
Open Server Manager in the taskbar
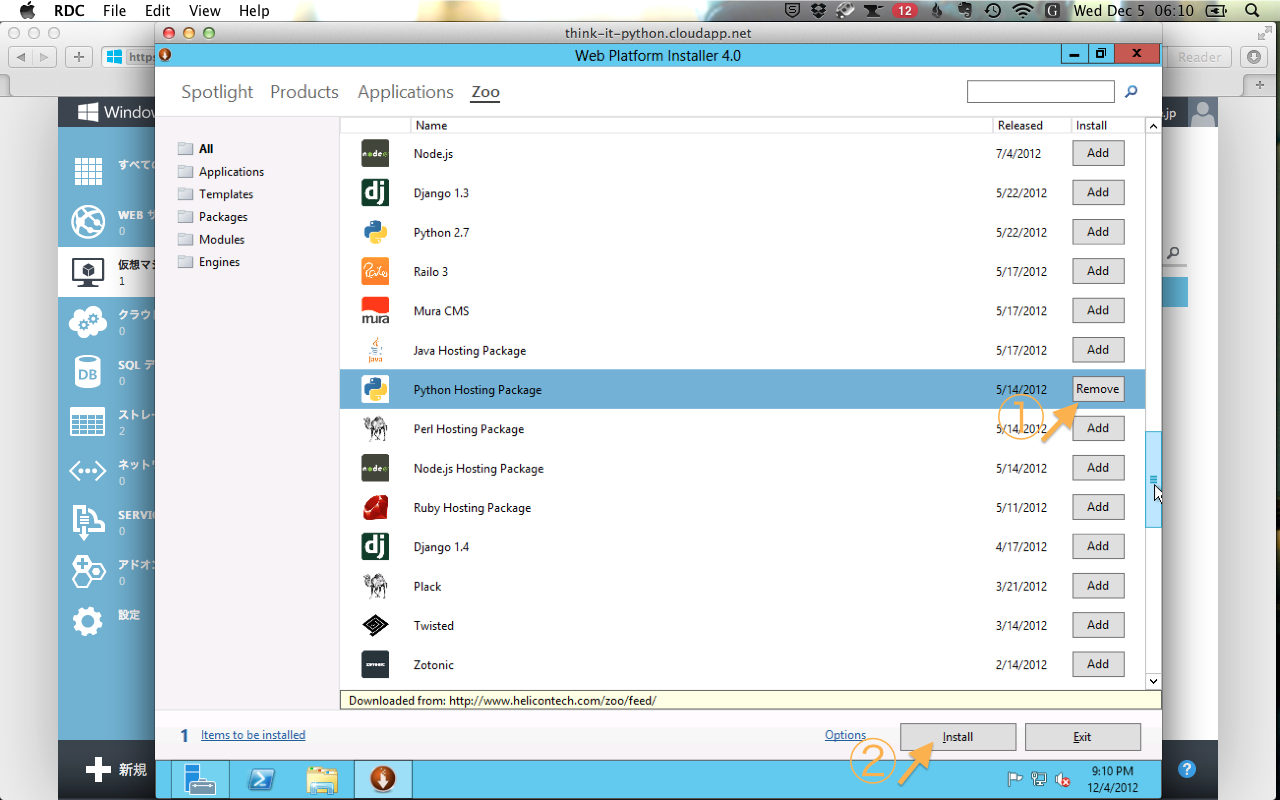pos(201,779)
